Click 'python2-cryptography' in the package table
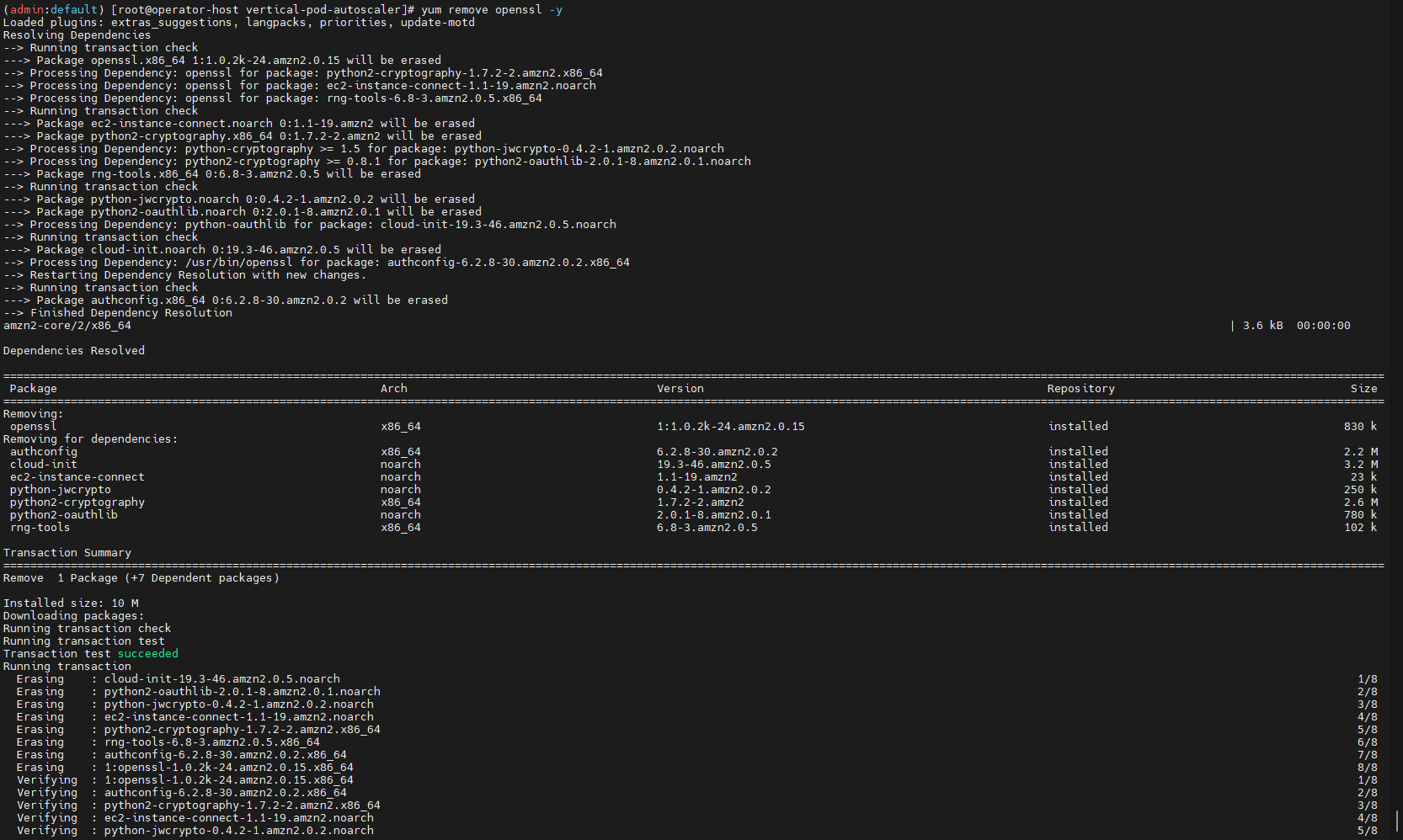 coord(77,502)
